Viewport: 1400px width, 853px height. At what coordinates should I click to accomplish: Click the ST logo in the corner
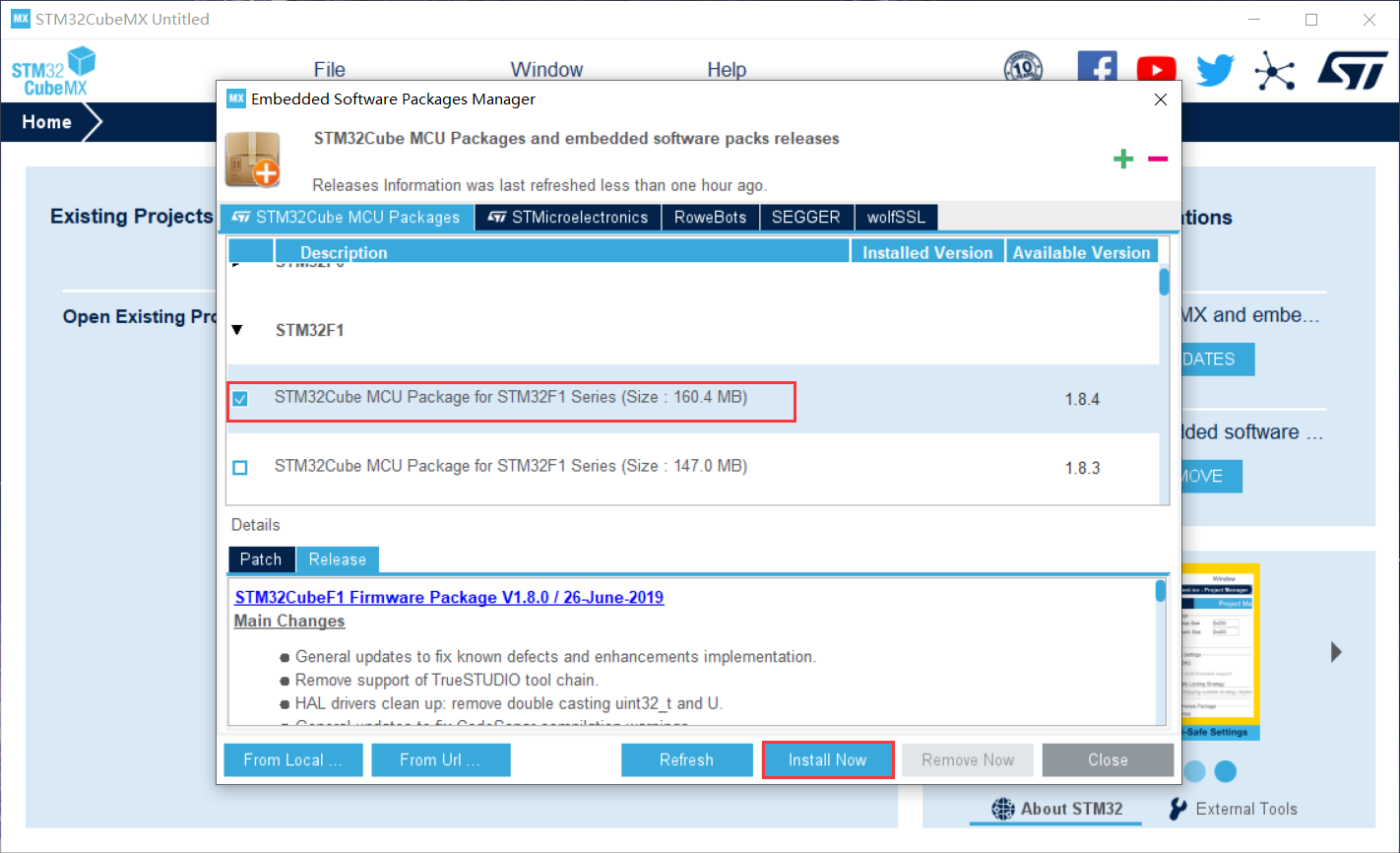coord(1352,70)
